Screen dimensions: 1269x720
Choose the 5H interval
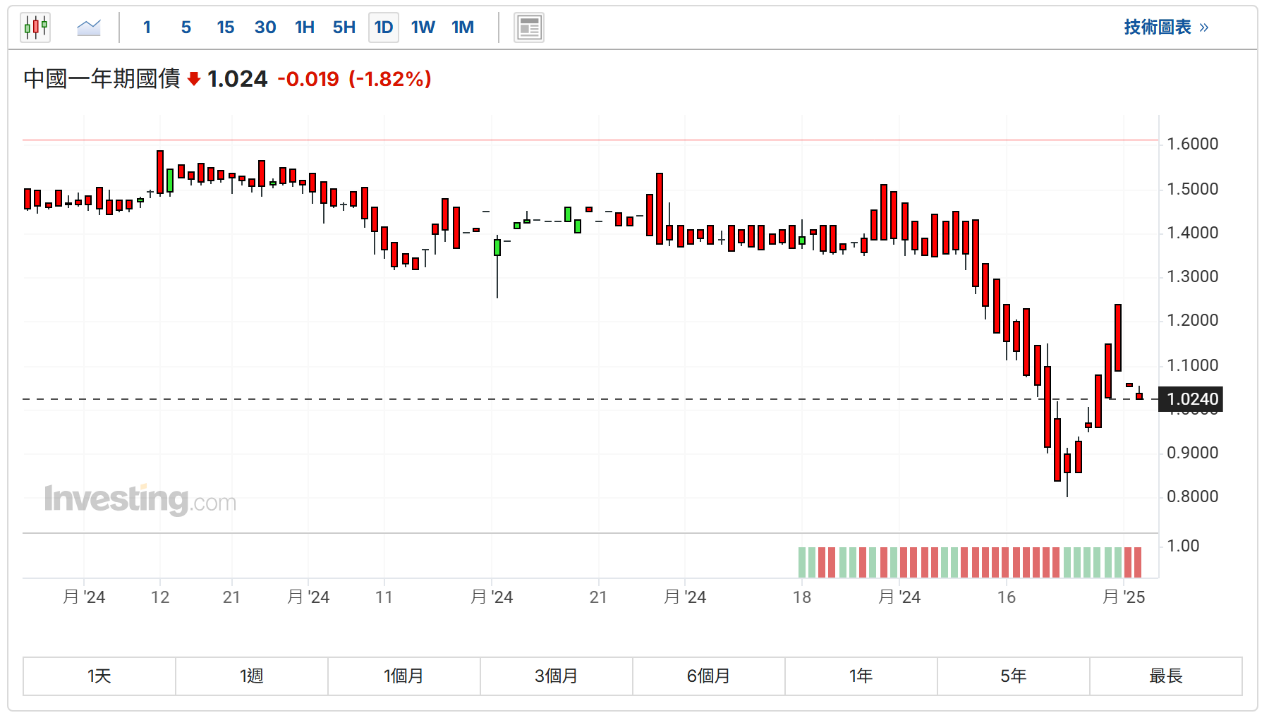pyautogui.click(x=344, y=27)
